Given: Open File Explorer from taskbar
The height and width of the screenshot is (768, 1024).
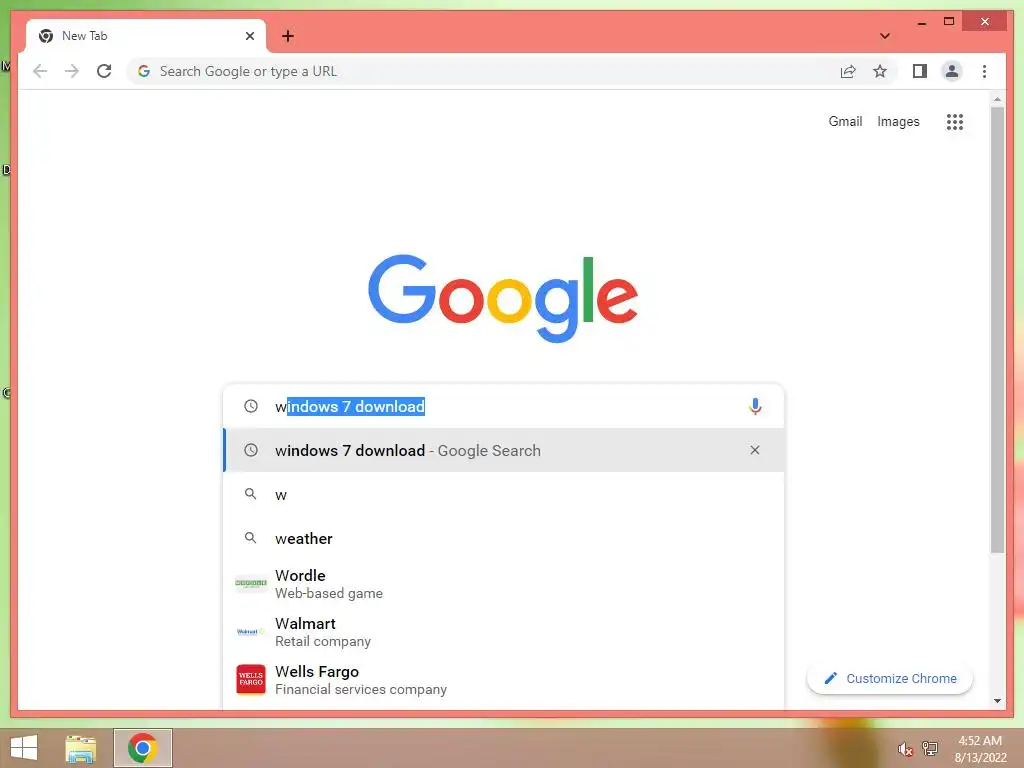Looking at the screenshot, I should pos(80,748).
